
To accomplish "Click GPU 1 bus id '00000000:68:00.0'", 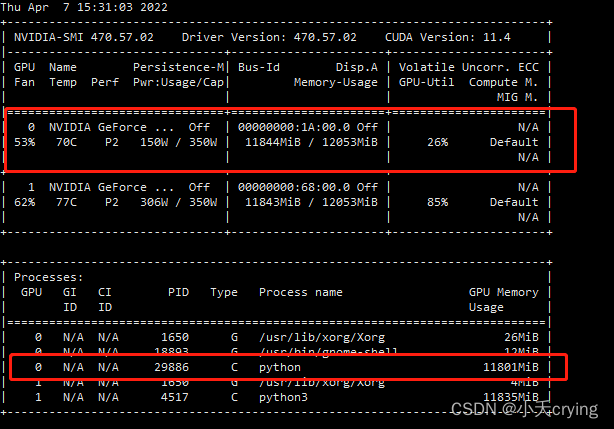I will tap(294, 187).
